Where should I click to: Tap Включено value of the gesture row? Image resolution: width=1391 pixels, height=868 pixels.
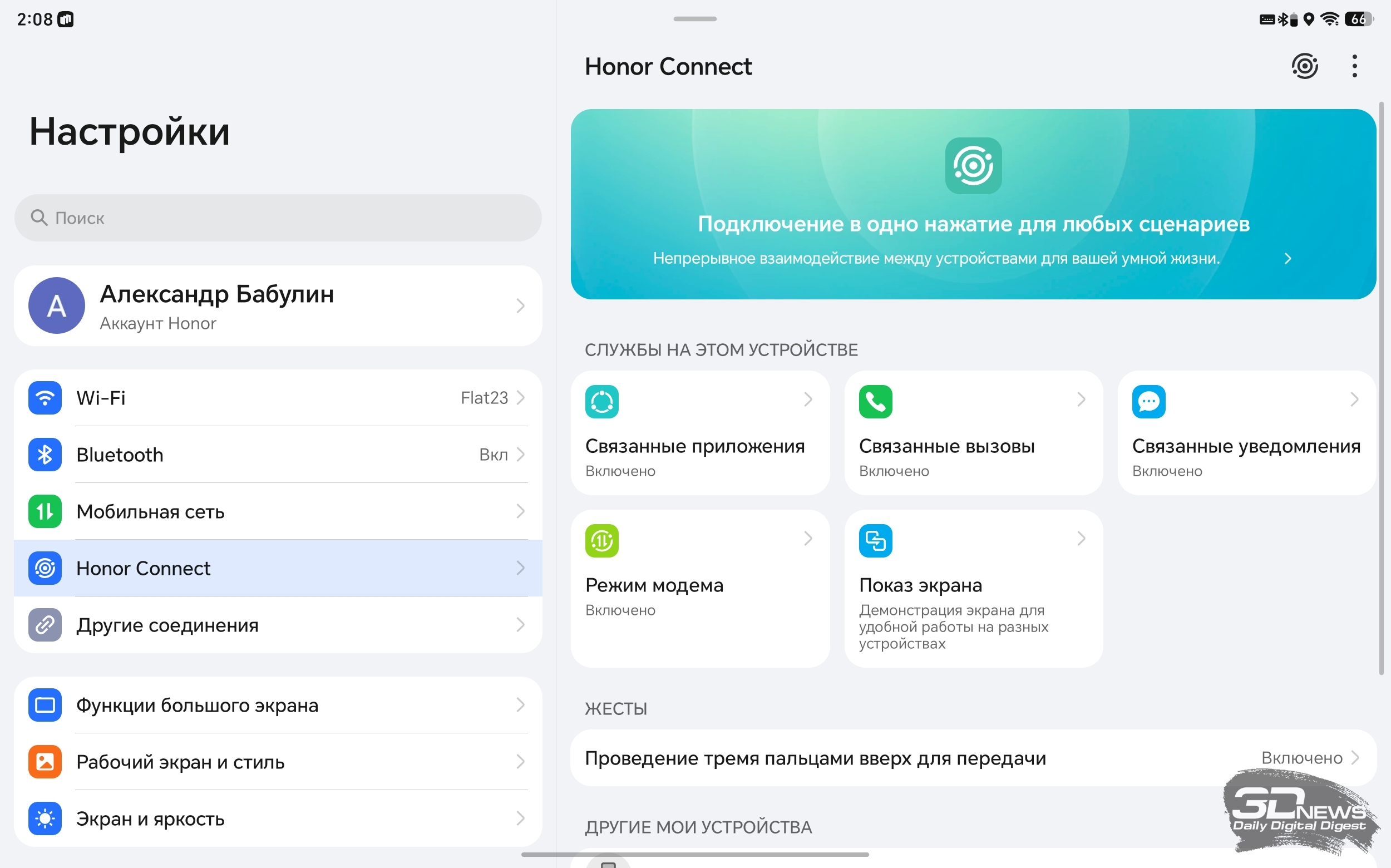pyautogui.click(x=1301, y=758)
